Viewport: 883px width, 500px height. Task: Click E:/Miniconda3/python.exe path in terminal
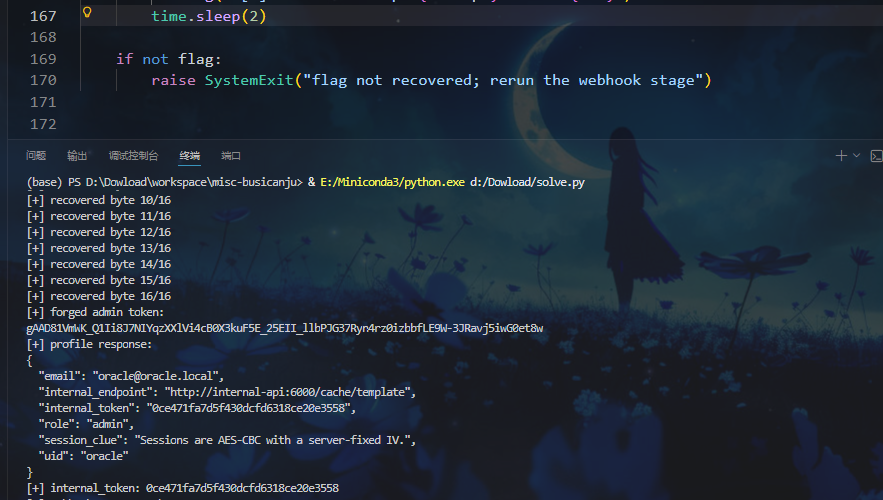pos(393,182)
